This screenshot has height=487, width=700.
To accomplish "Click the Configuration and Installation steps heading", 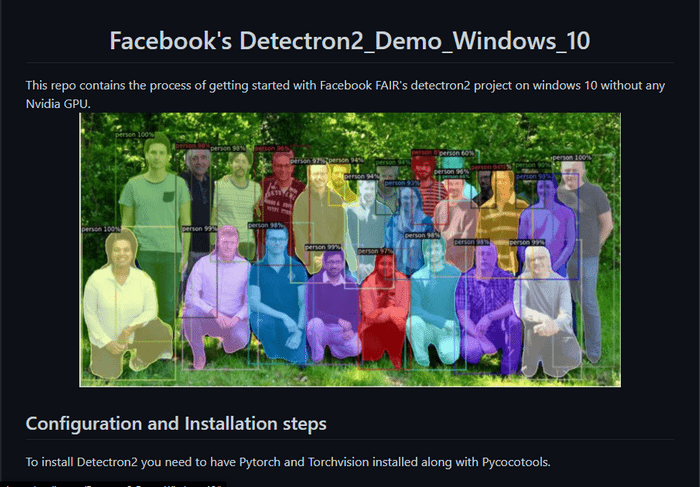I will point(176,423).
